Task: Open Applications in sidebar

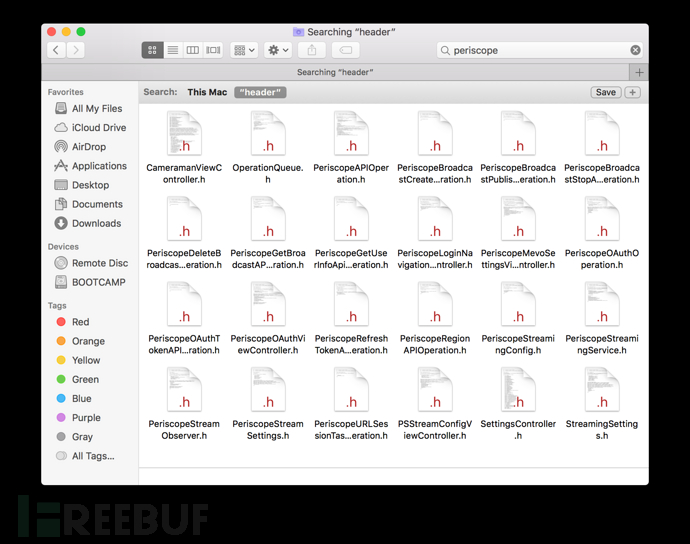Action: (x=90, y=166)
